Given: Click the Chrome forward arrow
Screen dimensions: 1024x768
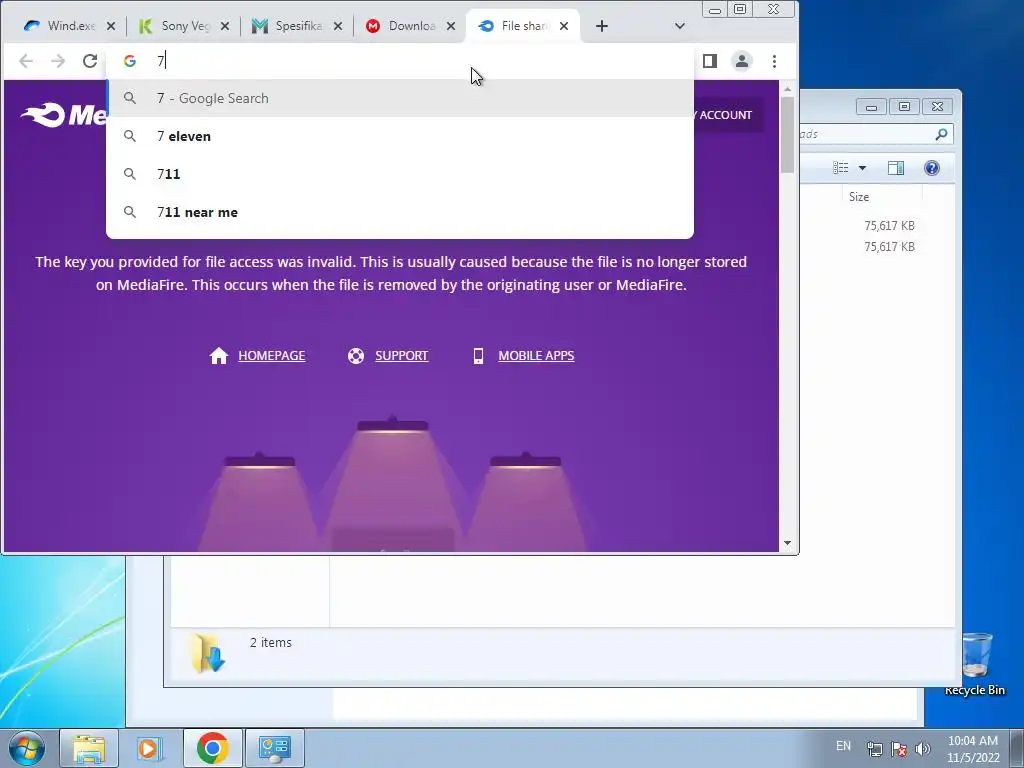Looking at the screenshot, I should (x=58, y=61).
